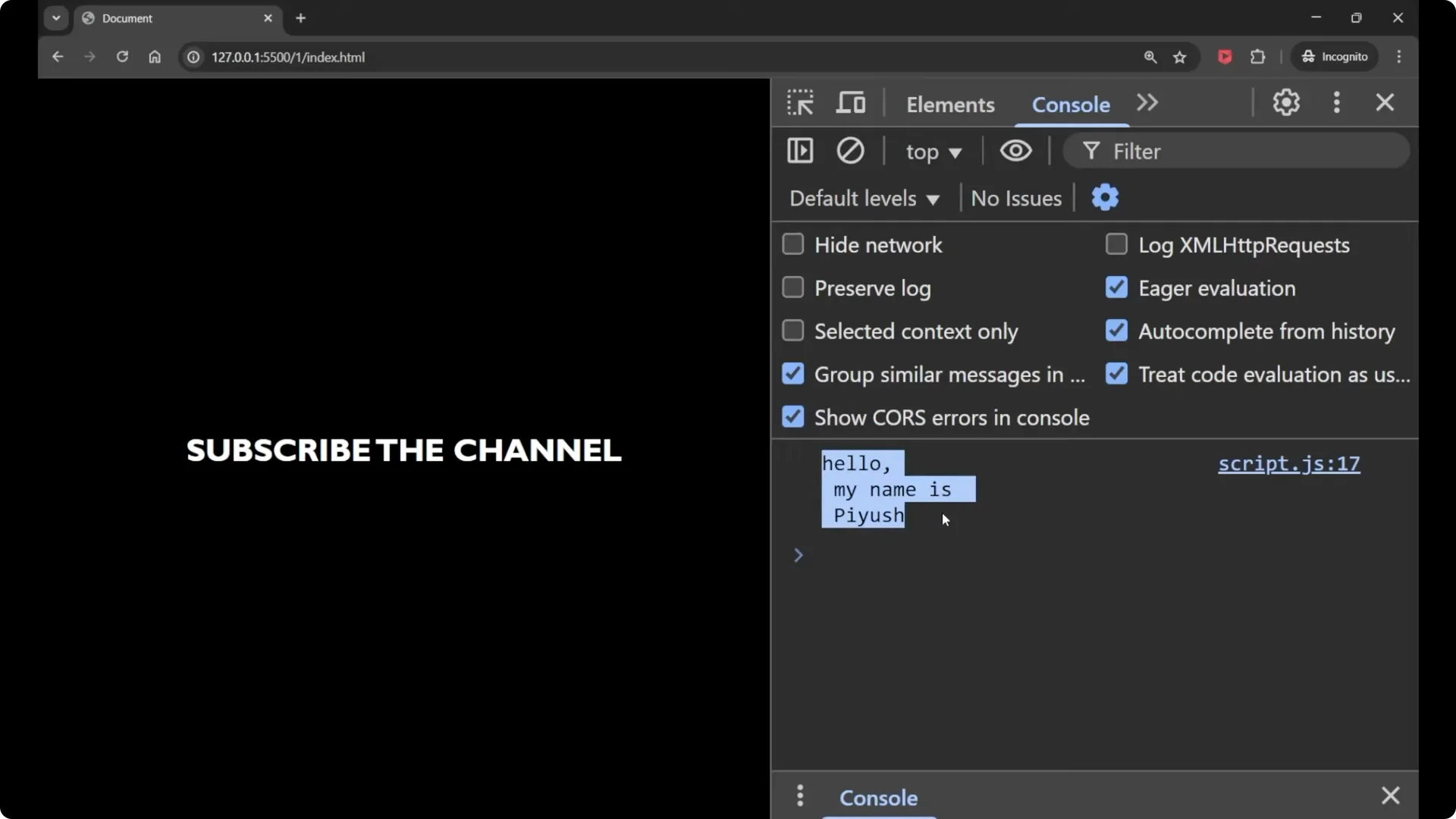
Task: Click the No Issues button
Action: 1016,199
